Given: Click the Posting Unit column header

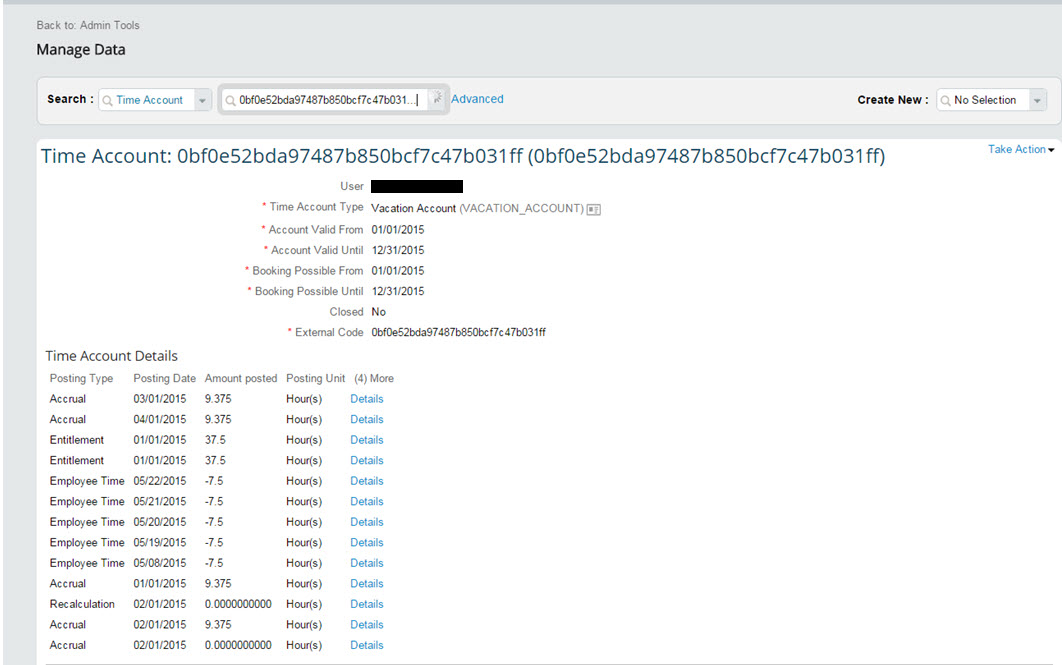Looking at the screenshot, I should pos(316,379).
